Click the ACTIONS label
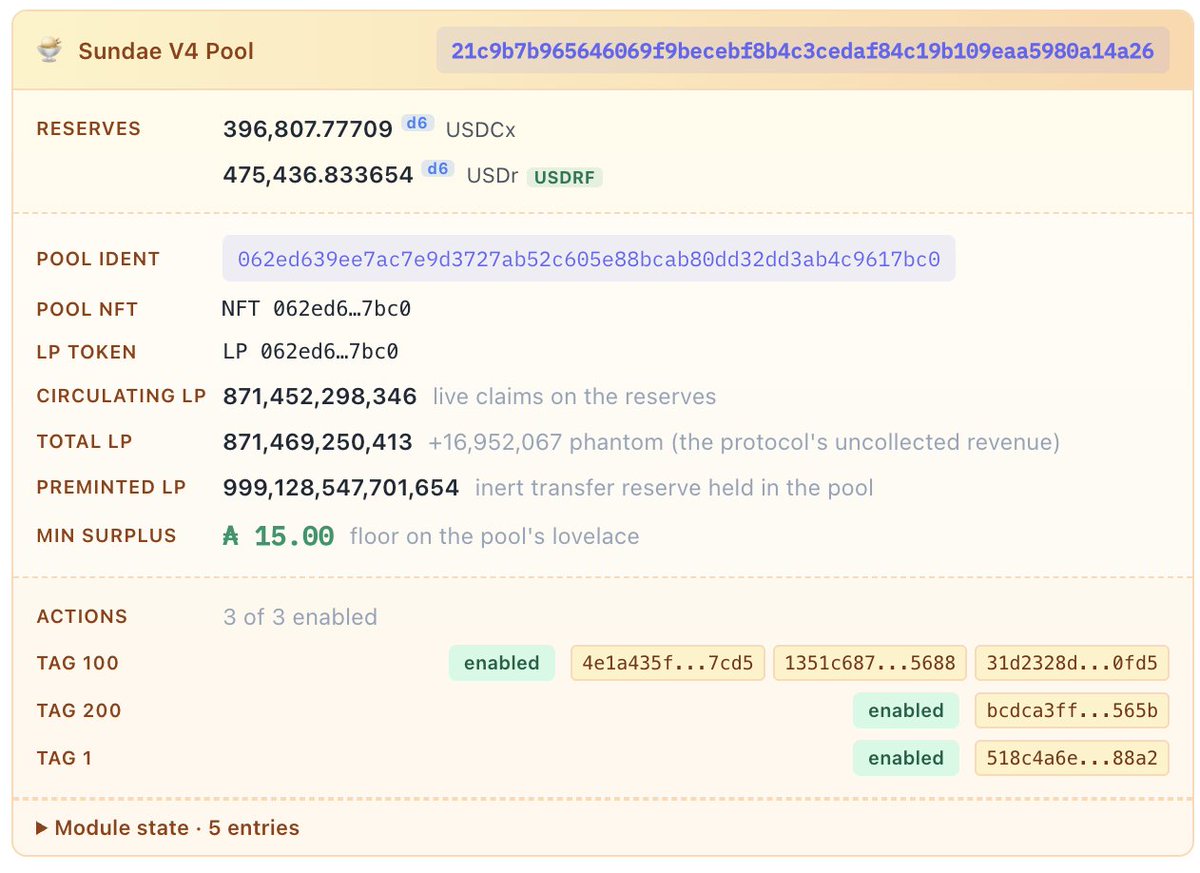This screenshot has width=1200, height=873. pyautogui.click(x=82, y=616)
